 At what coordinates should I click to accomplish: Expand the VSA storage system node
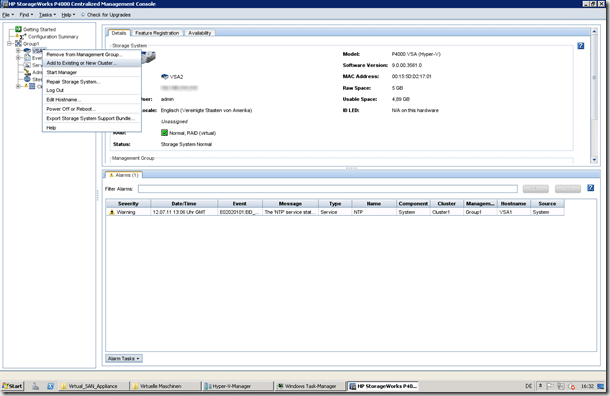pos(18,51)
